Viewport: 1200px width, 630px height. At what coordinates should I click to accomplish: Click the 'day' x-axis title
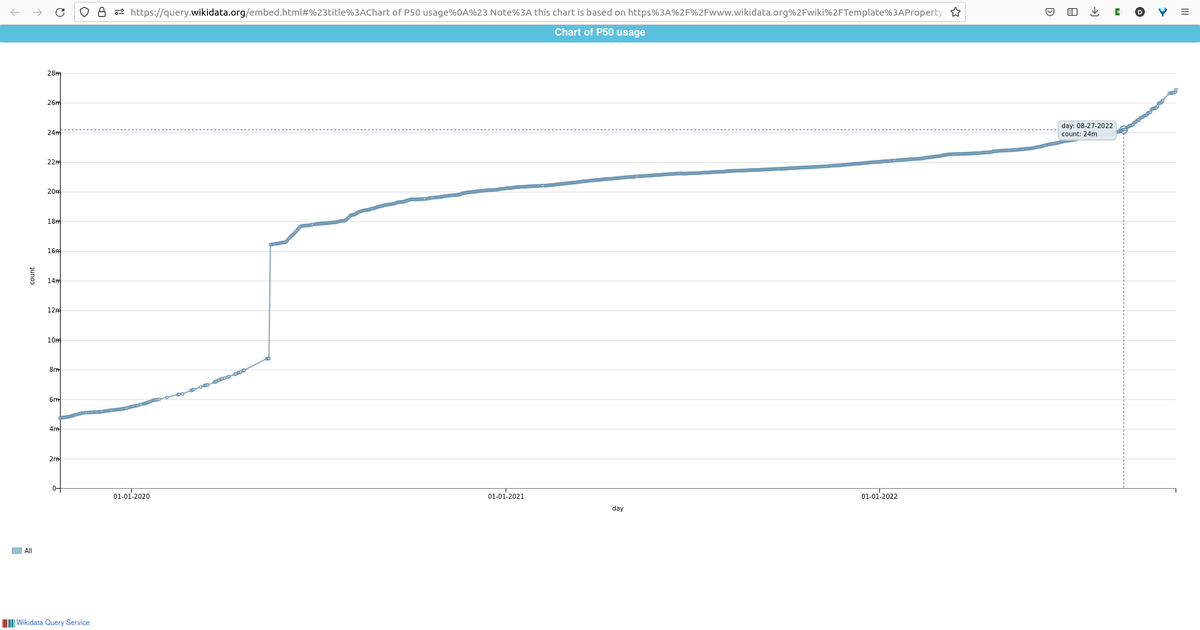coord(618,508)
